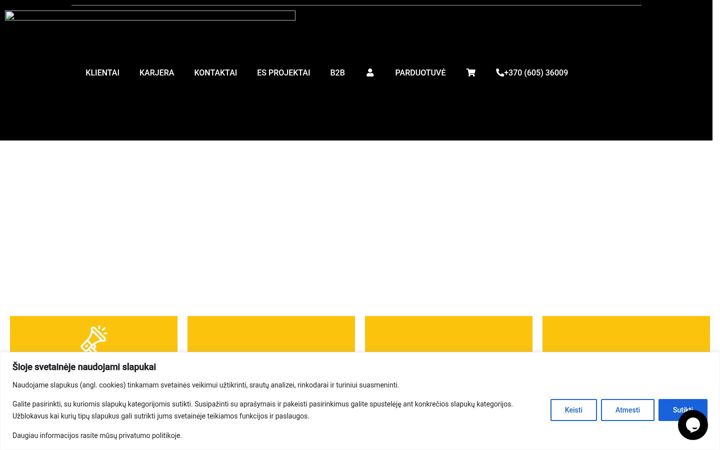Image resolution: width=720 pixels, height=450 pixels.
Task: Reject cookies with Atmesti button
Action: coord(628,410)
